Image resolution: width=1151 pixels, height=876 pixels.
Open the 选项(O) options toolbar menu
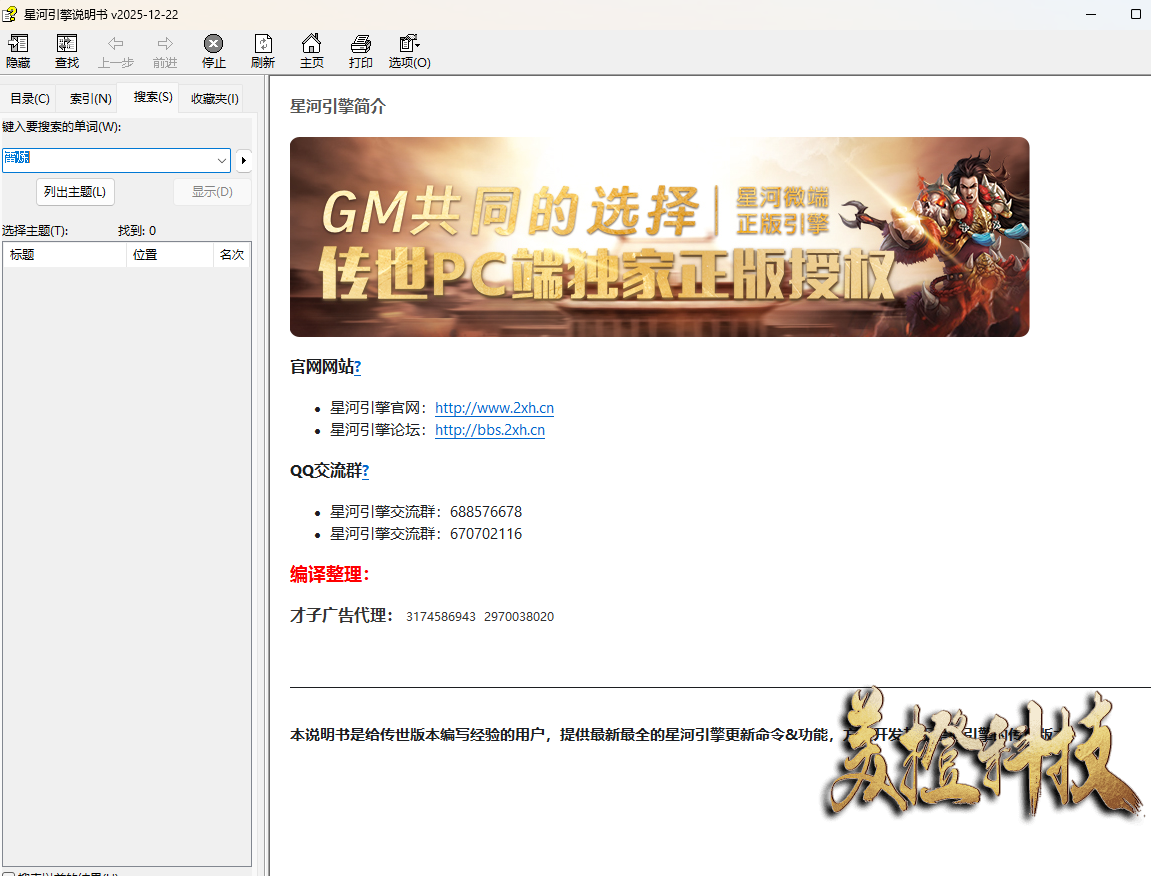coord(409,45)
